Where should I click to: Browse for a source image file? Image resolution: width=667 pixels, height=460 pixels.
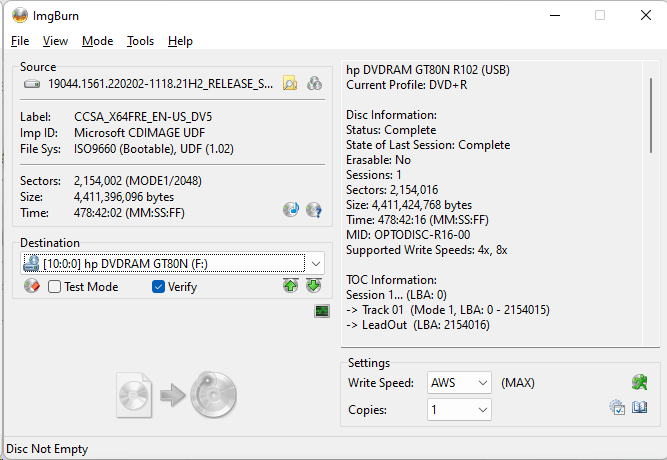[x=290, y=84]
